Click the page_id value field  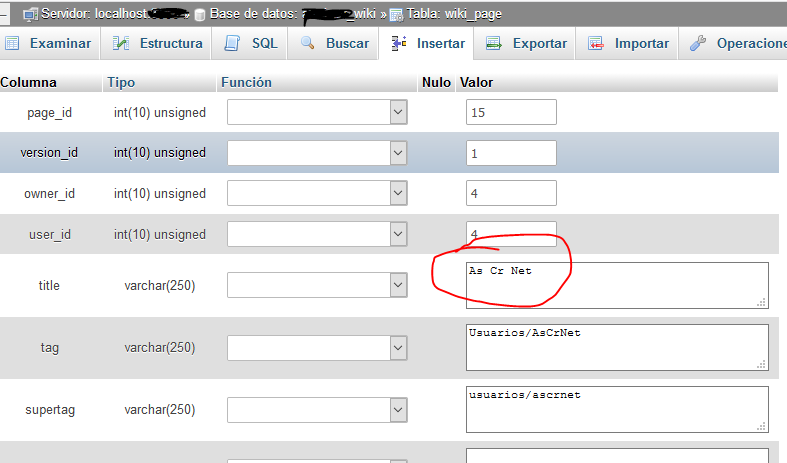(511, 112)
